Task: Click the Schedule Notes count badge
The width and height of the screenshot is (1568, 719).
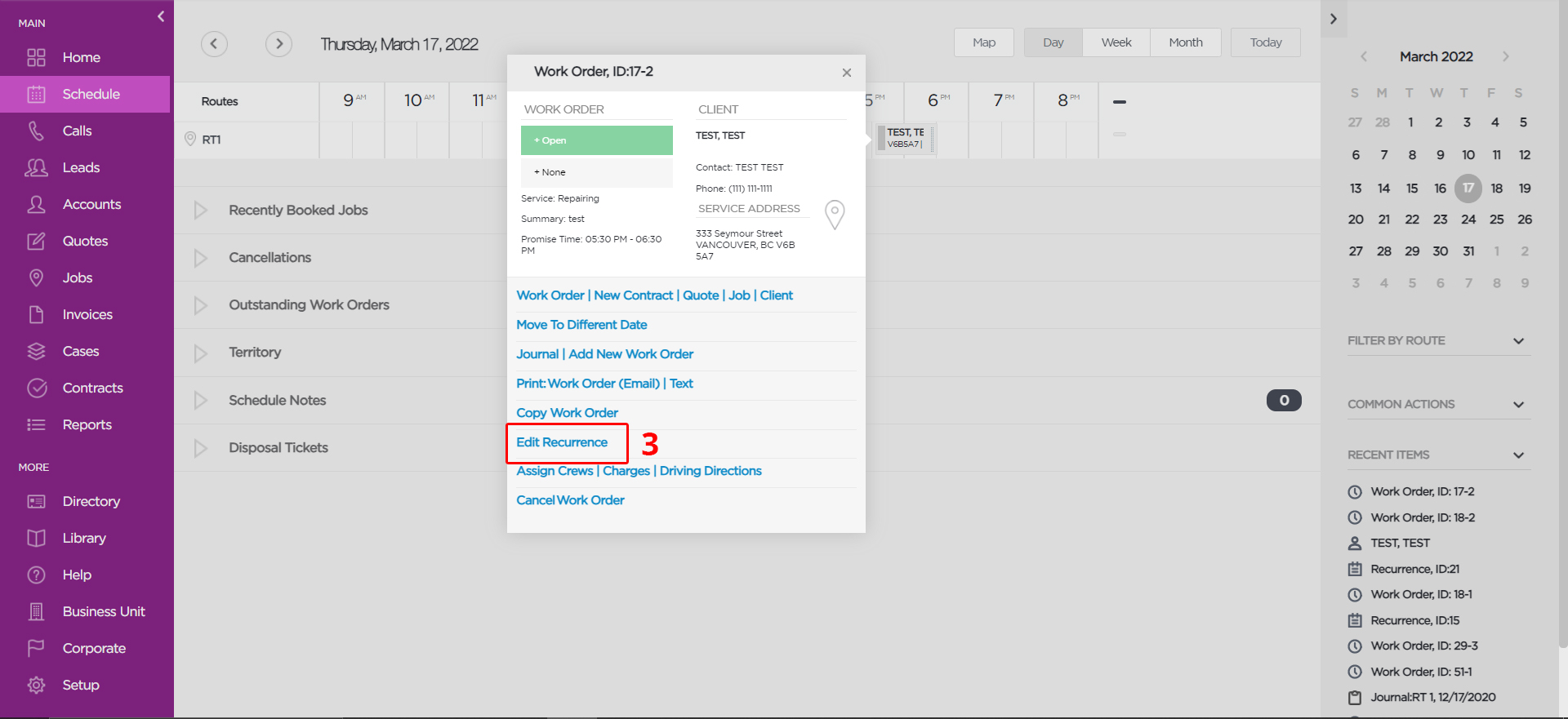Action: tap(1284, 400)
